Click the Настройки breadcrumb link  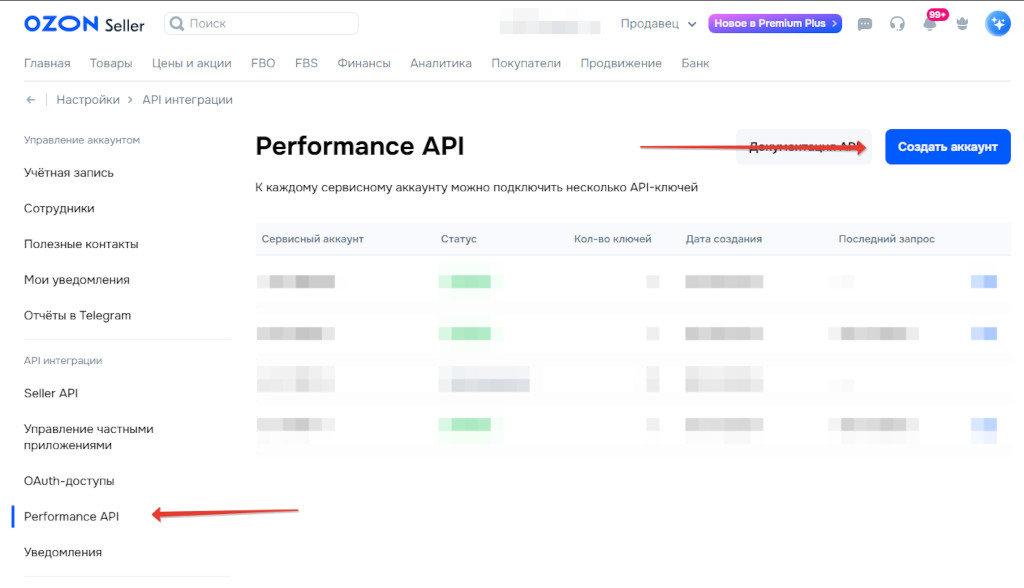point(88,100)
